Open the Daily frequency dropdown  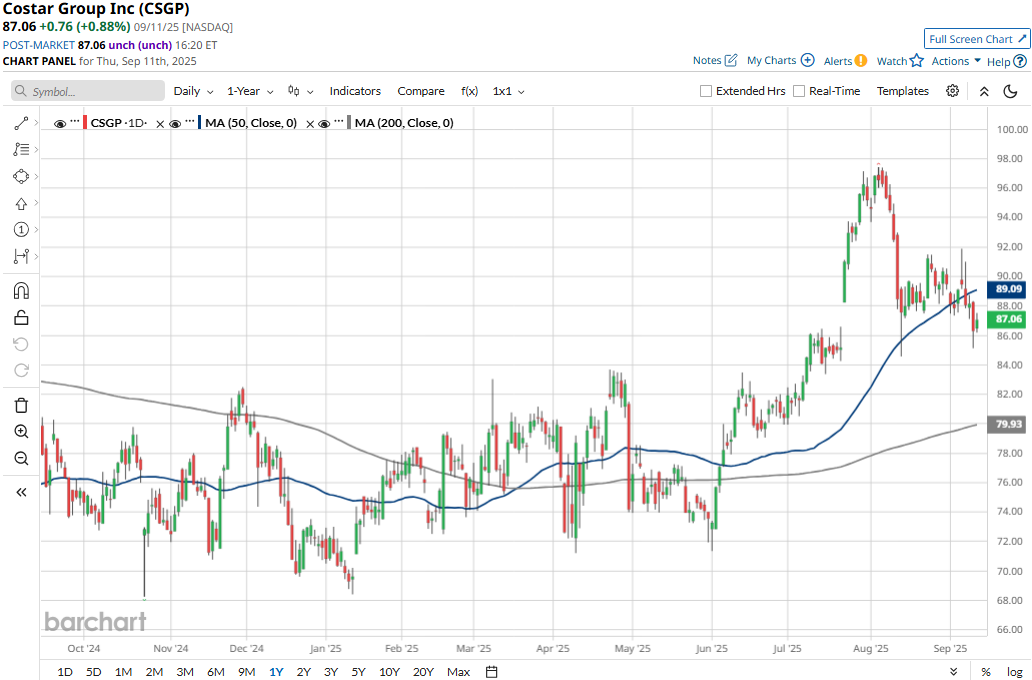click(193, 91)
